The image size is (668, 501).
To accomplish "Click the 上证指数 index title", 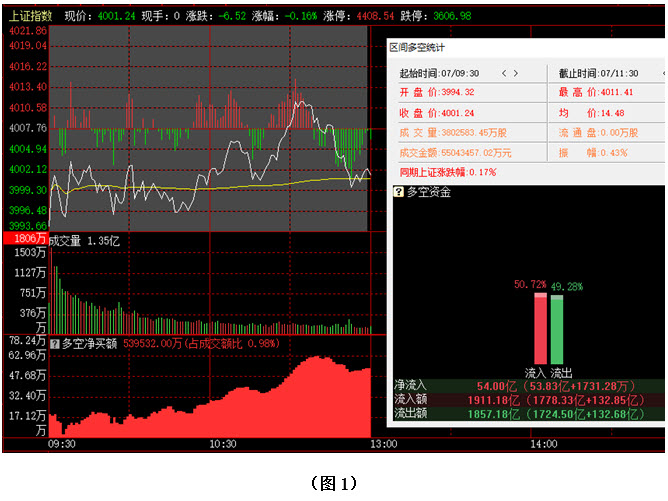I will click(x=29, y=16).
